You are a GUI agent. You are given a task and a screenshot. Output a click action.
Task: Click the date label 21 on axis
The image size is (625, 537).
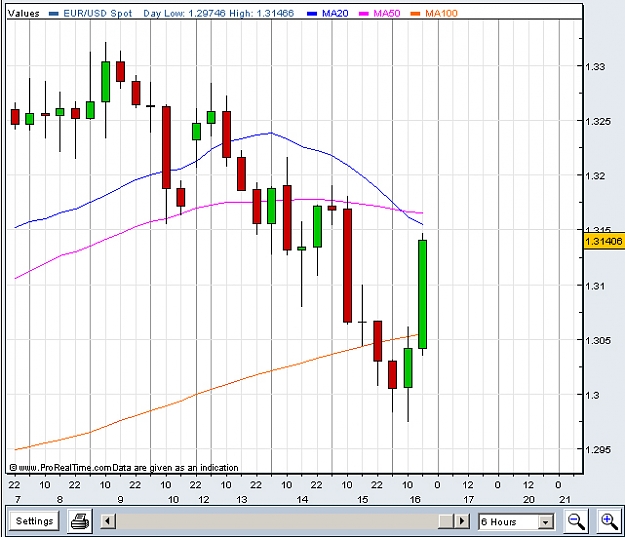[x=565, y=500]
